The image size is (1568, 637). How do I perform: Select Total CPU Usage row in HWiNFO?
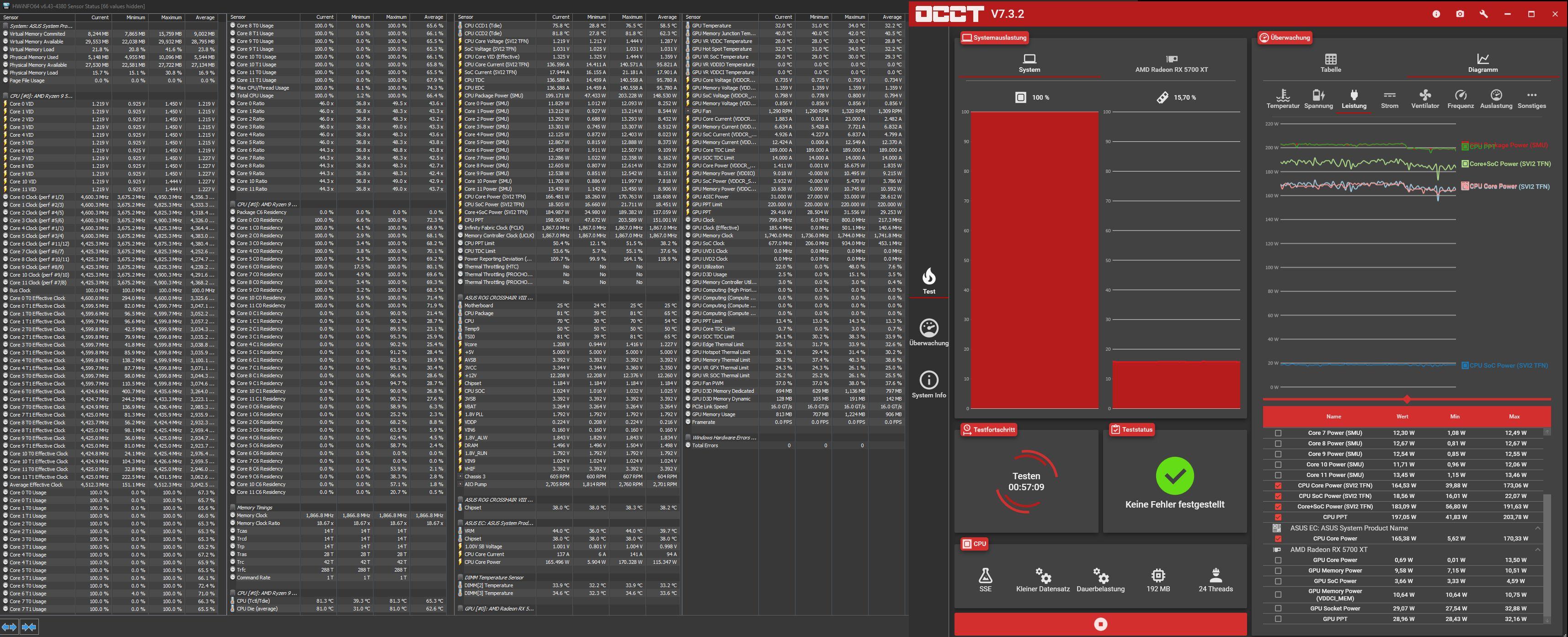tap(338, 96)
